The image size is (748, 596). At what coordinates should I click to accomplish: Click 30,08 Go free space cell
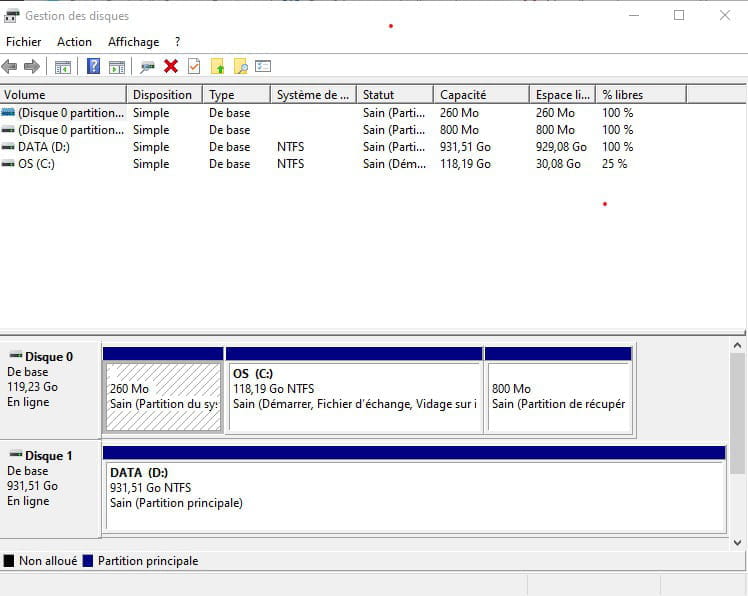pyautogui.click(x=558, y=164)
